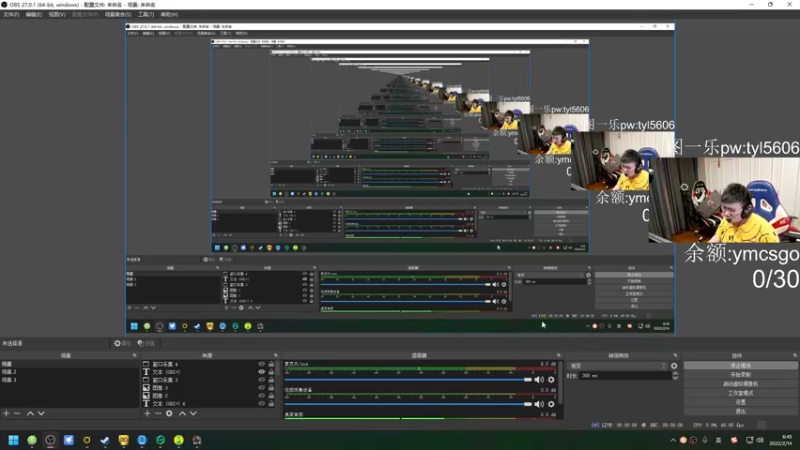This screenshot has height=450, width=800.
Task: Click the transition duration 300 ms field
Action: point(625,376)
